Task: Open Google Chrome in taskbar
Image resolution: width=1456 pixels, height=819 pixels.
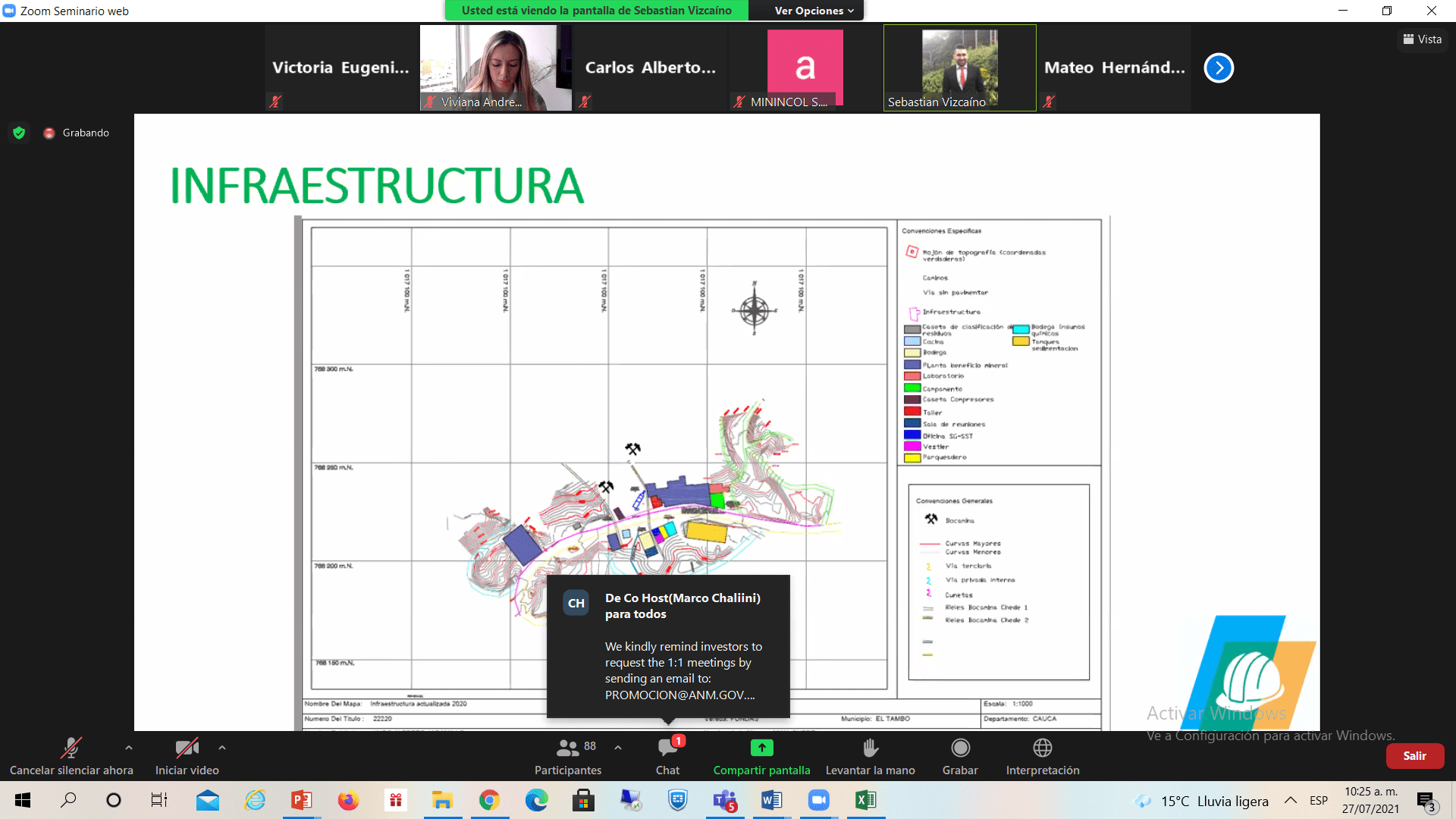Action: [x=489, y=800]
